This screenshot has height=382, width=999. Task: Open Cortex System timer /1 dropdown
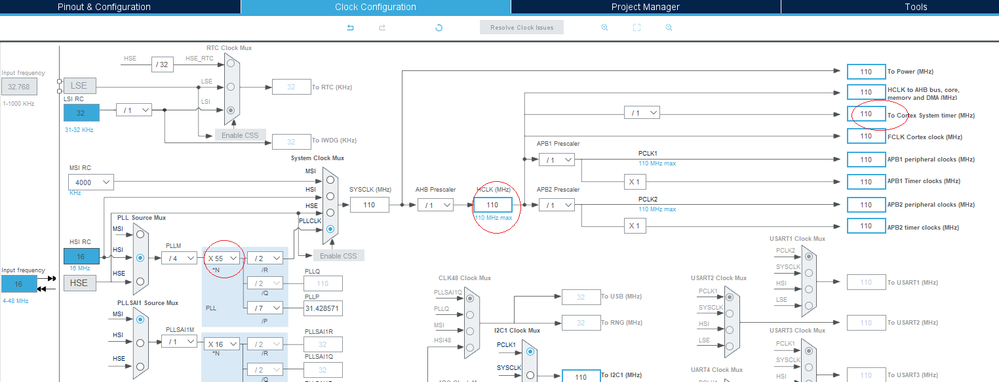[642, 113]
